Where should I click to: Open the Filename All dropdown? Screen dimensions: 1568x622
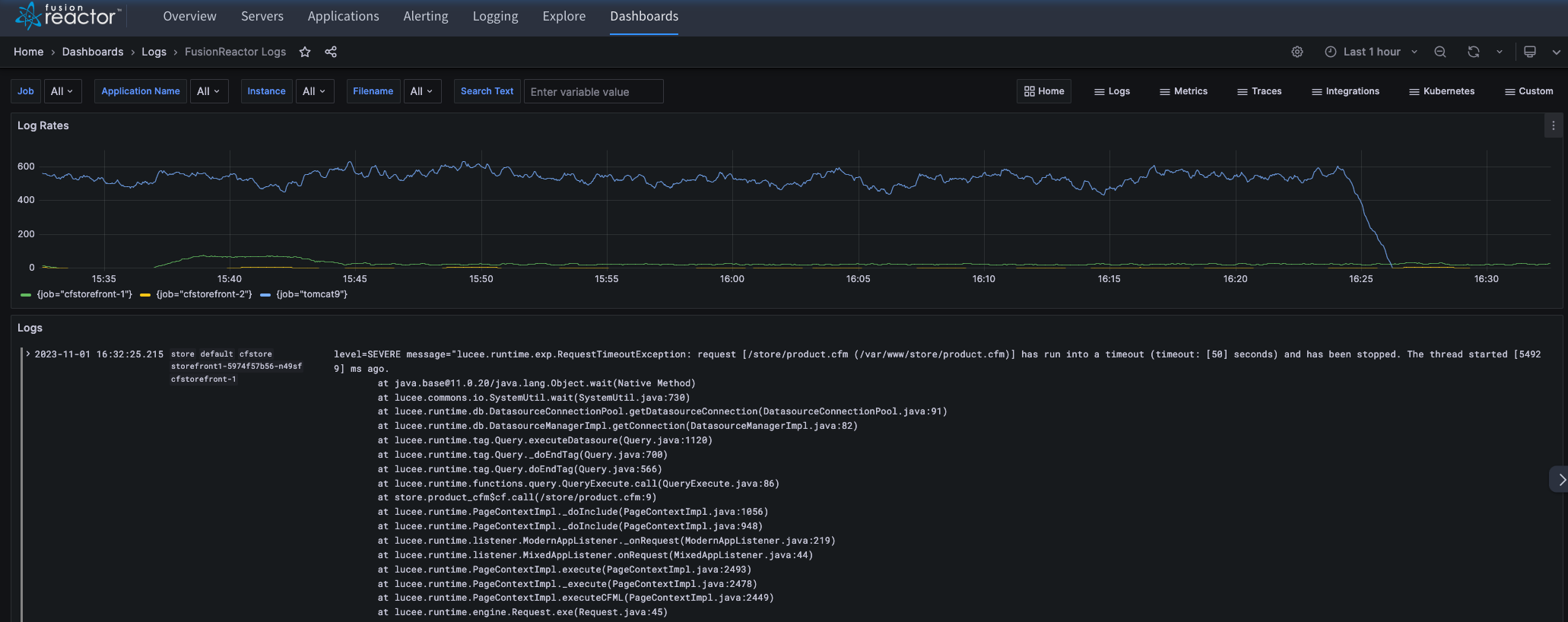[x=421, y=91]
